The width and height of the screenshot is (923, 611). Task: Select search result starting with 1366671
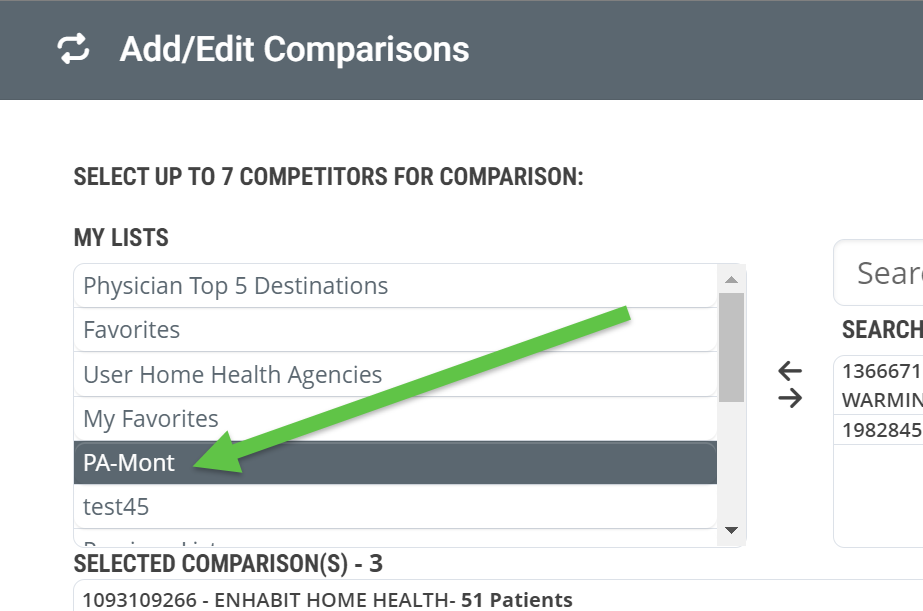[x=878, y=386]
